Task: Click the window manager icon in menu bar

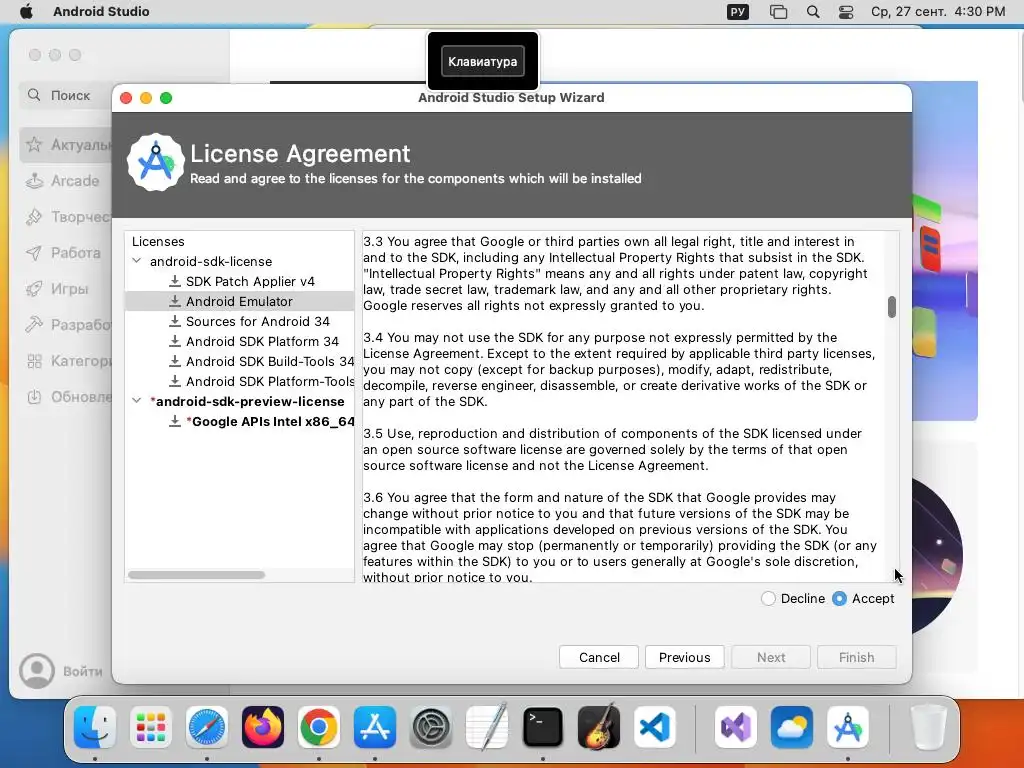Action: [x=778, y=11]
